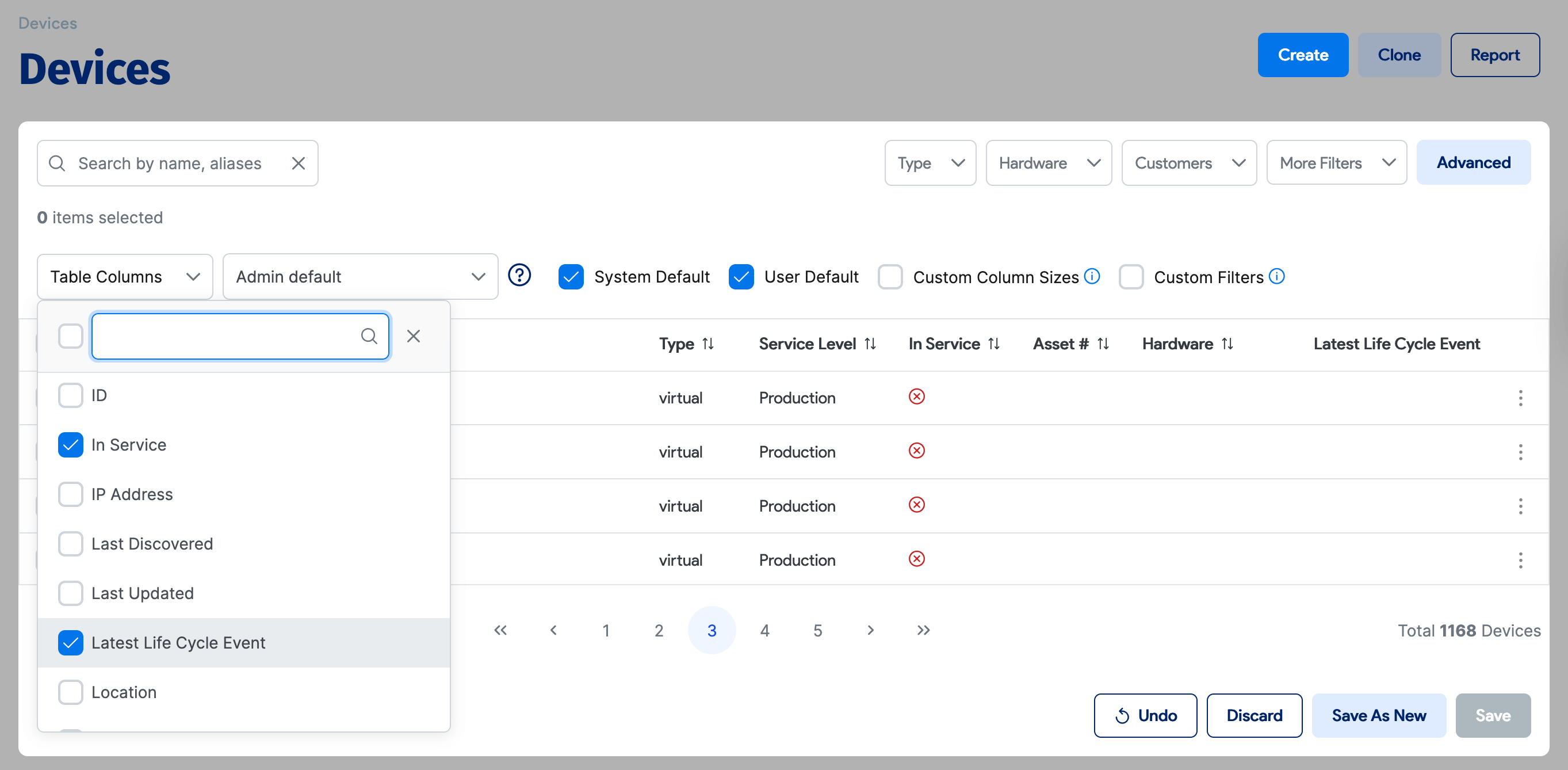Clear the device search with X icon
This screenshot has width=1568, height=770.
coord(299,163)
